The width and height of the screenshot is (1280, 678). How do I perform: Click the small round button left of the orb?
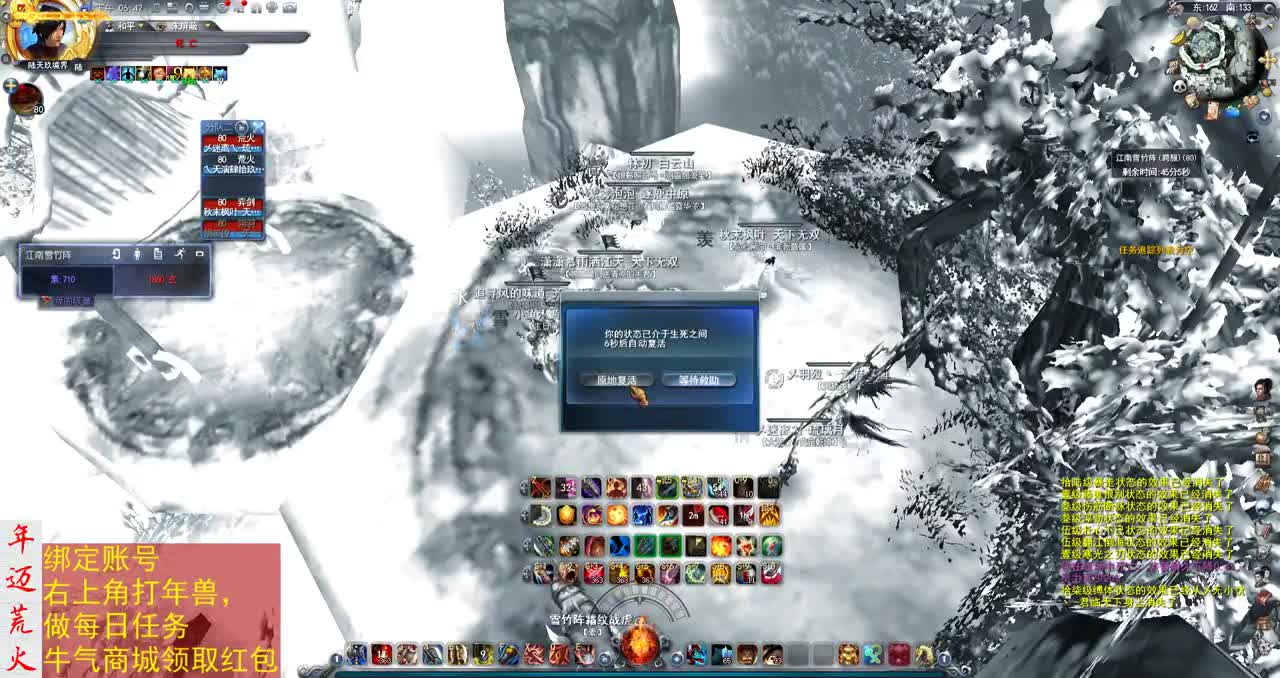point(604,658)
